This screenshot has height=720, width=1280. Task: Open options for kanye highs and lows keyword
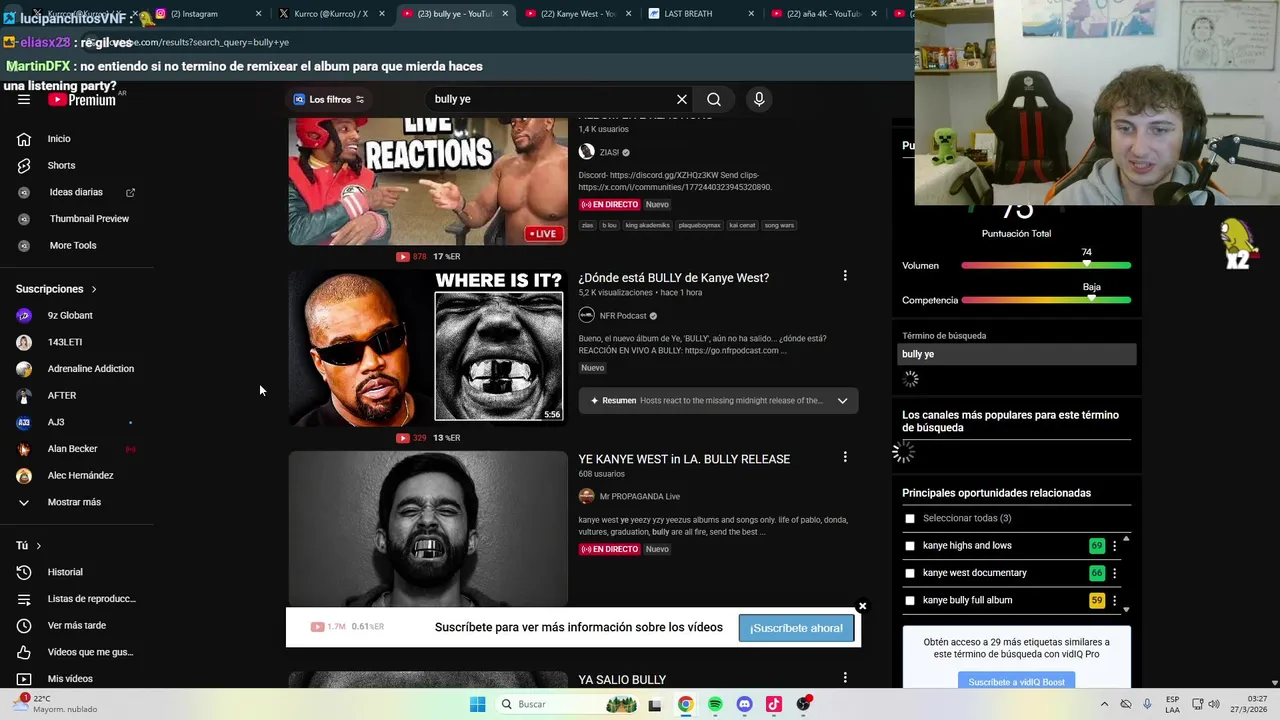1114,546
